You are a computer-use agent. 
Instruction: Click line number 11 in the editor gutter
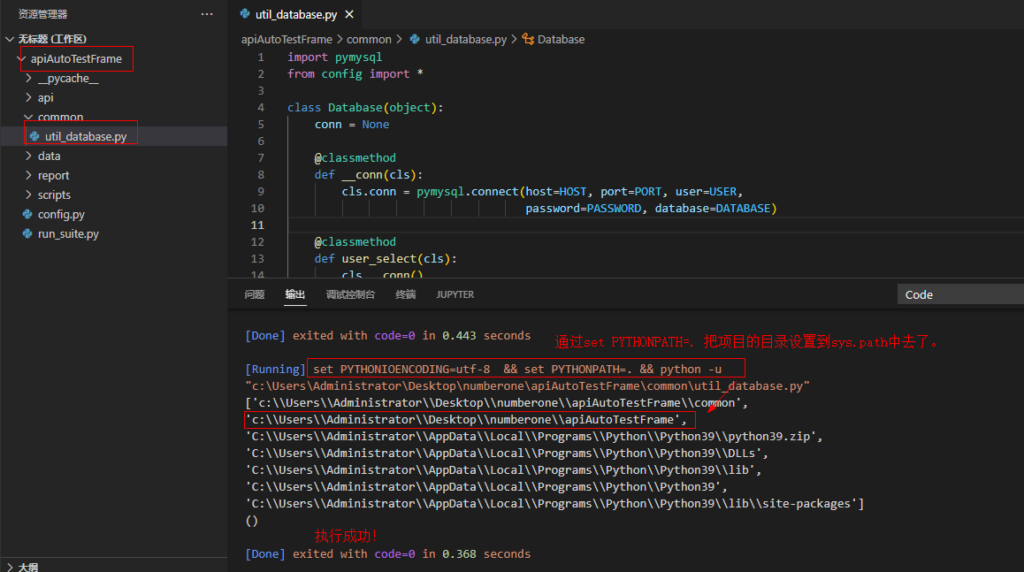(258, 225)
